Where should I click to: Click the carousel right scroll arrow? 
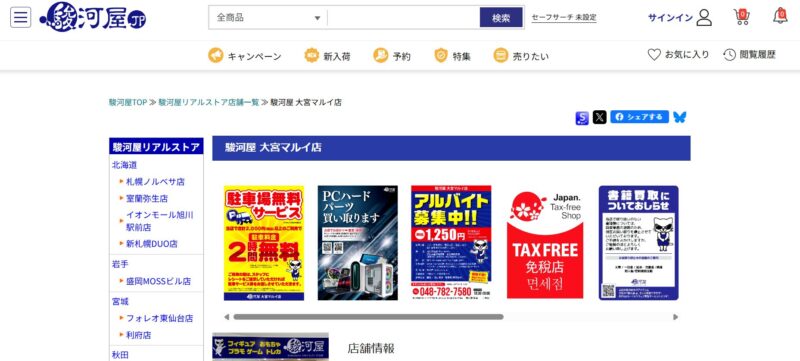(676, 317)
